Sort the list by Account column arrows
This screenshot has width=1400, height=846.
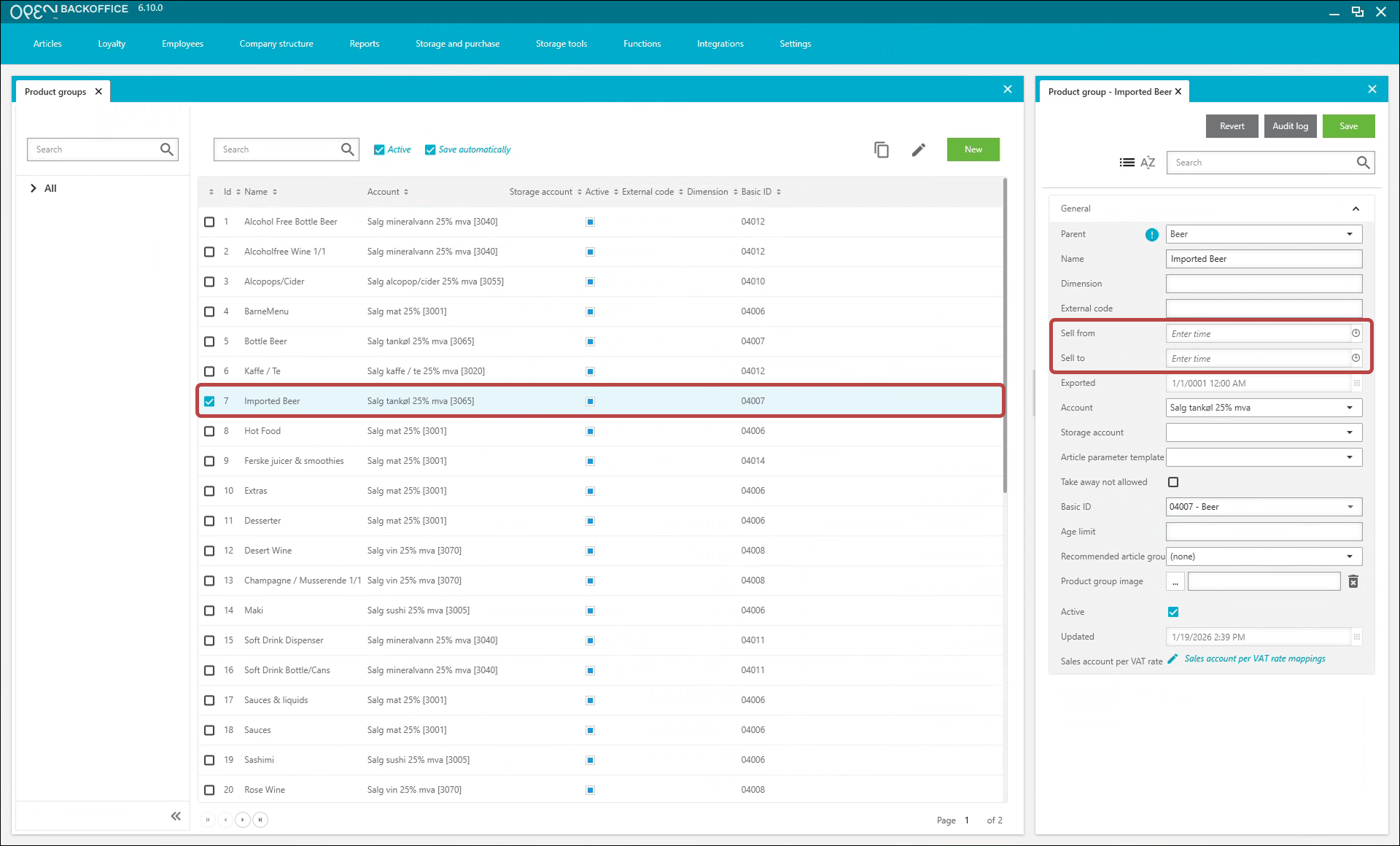pyautogui.click(x=406, y=193)
